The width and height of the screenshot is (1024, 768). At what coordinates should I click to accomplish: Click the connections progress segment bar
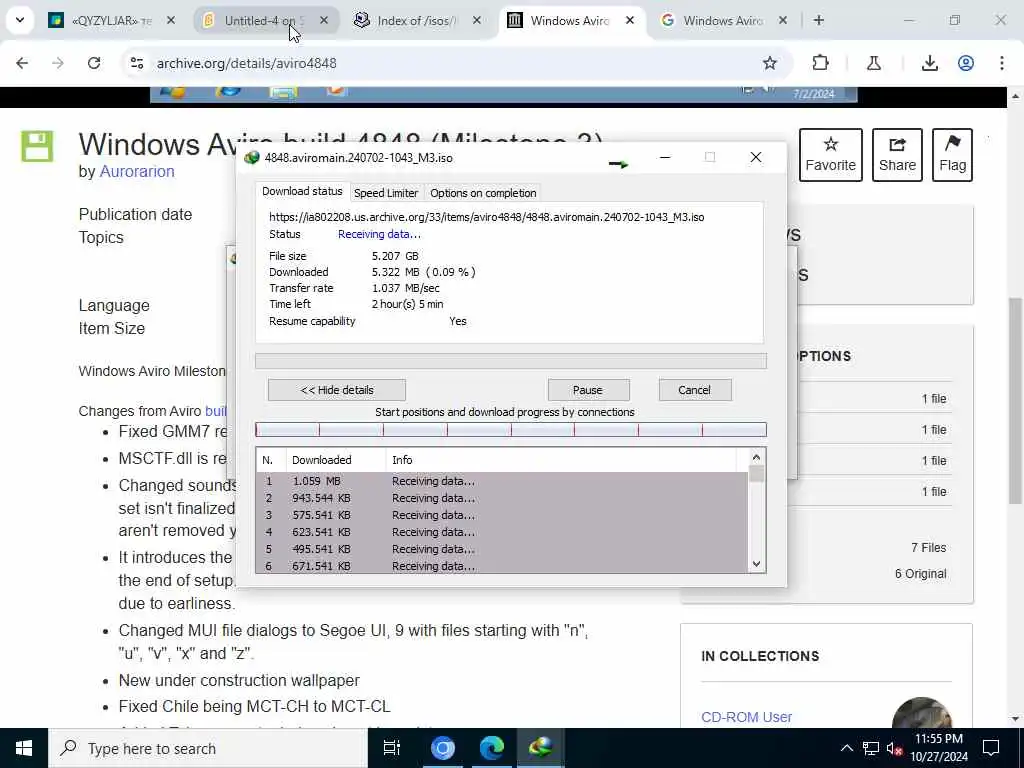(x=511, y=430)
